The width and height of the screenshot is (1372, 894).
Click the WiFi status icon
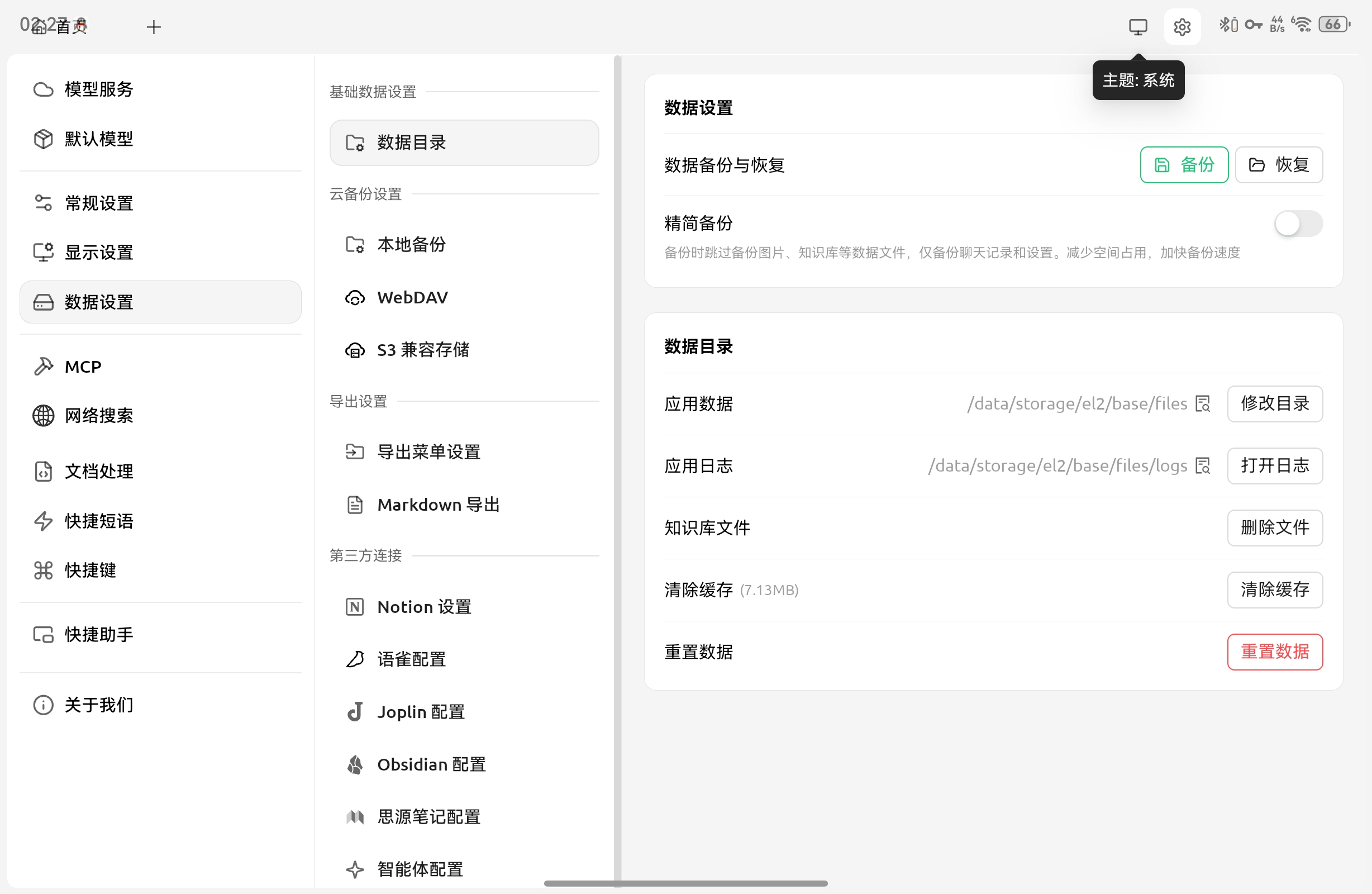pos(1302,25)
